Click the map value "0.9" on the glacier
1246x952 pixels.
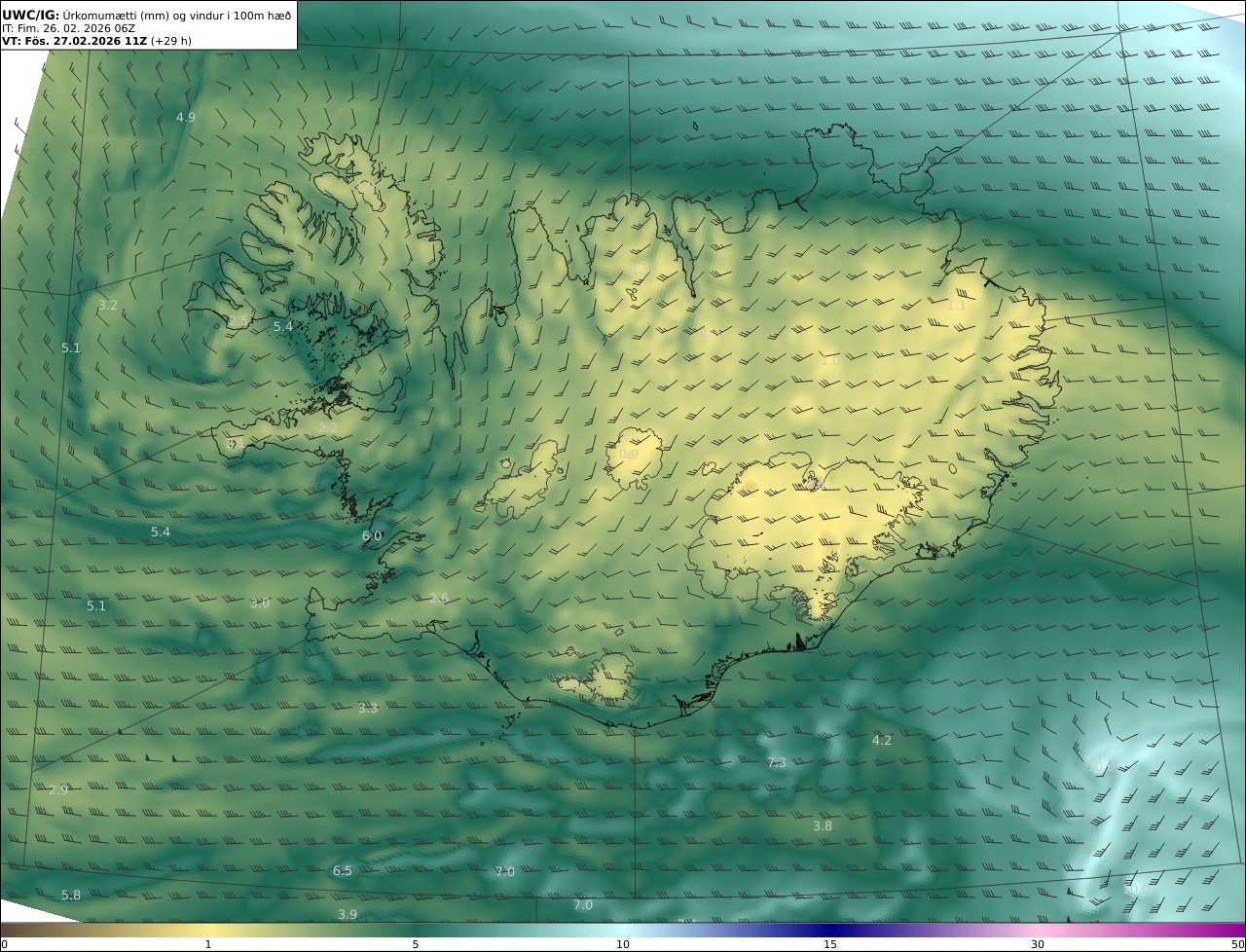click(629, 454)
